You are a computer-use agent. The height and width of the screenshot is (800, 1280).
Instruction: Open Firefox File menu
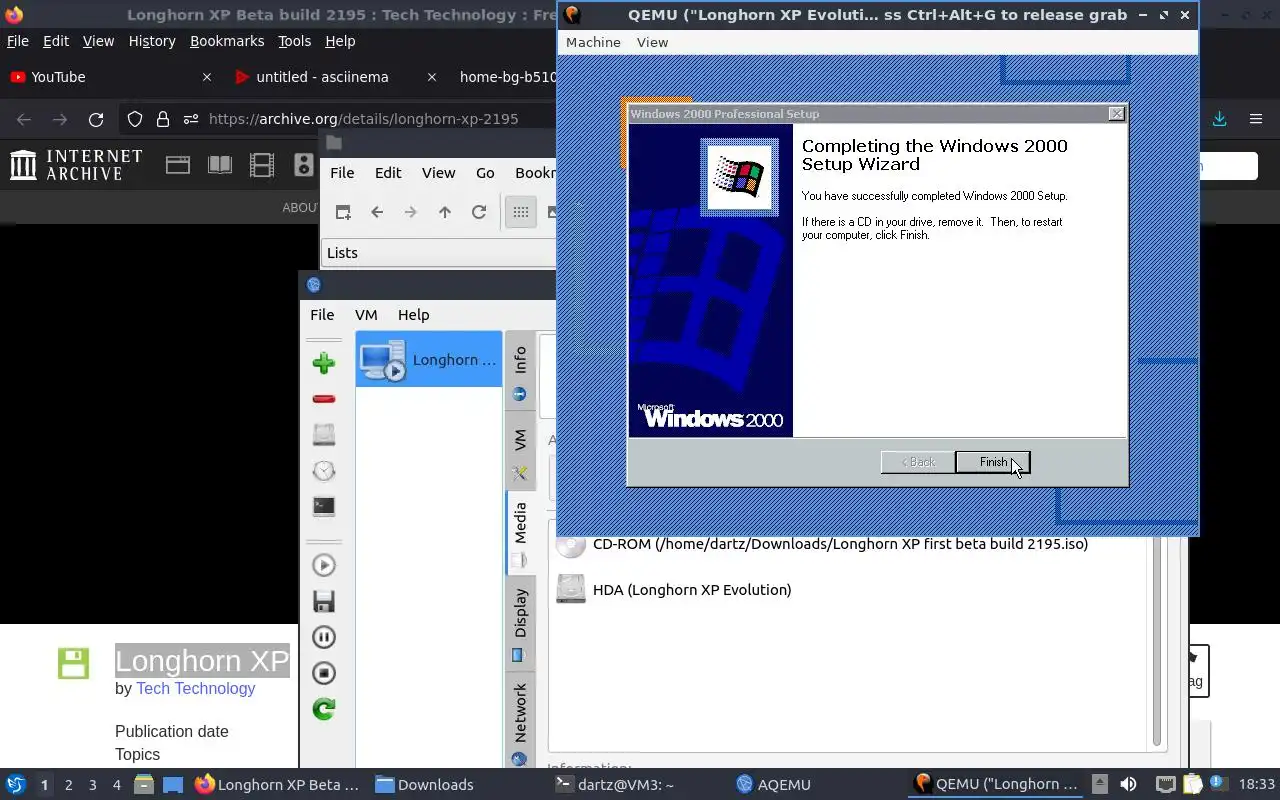point(18,41)
